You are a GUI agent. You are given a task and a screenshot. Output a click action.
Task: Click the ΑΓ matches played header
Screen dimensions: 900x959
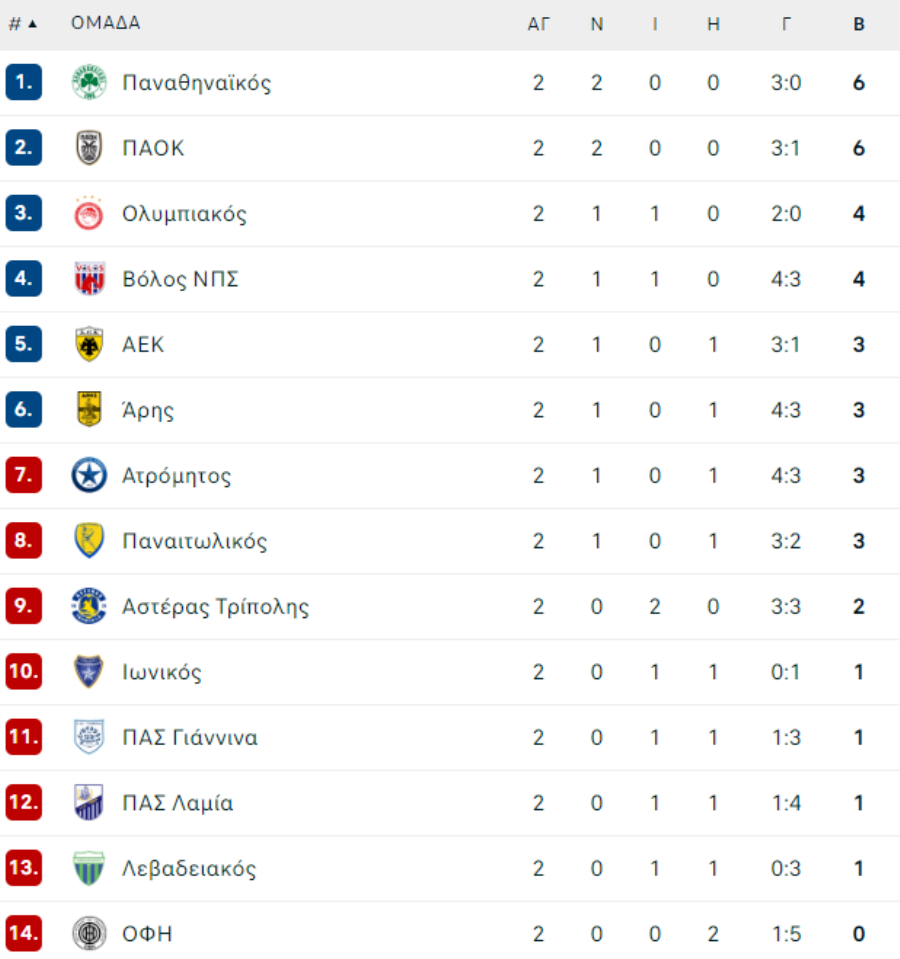(539, 24)
